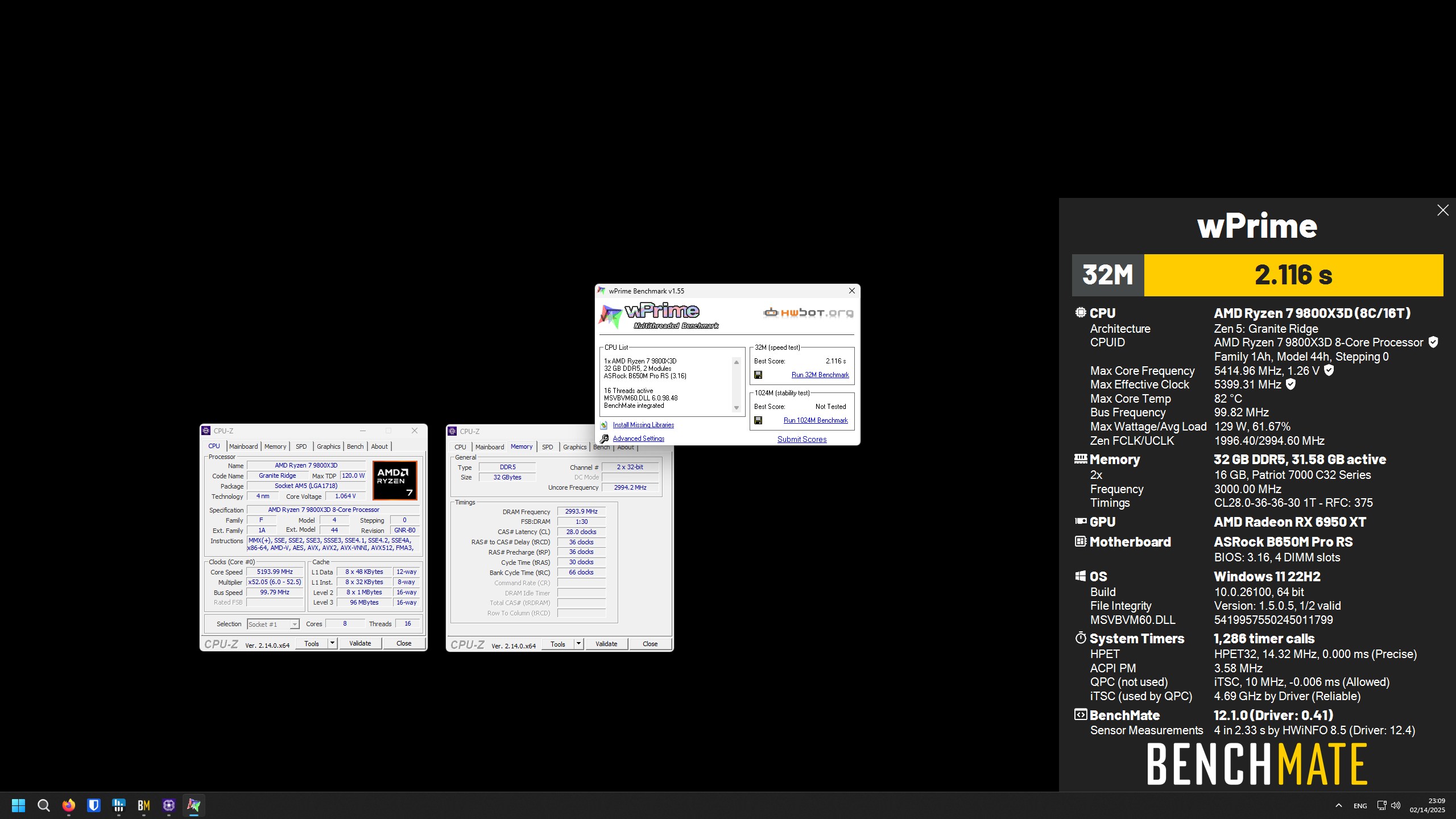Select Graphics tab in right CPU-Z window
1456x819 pixels.
575,448
